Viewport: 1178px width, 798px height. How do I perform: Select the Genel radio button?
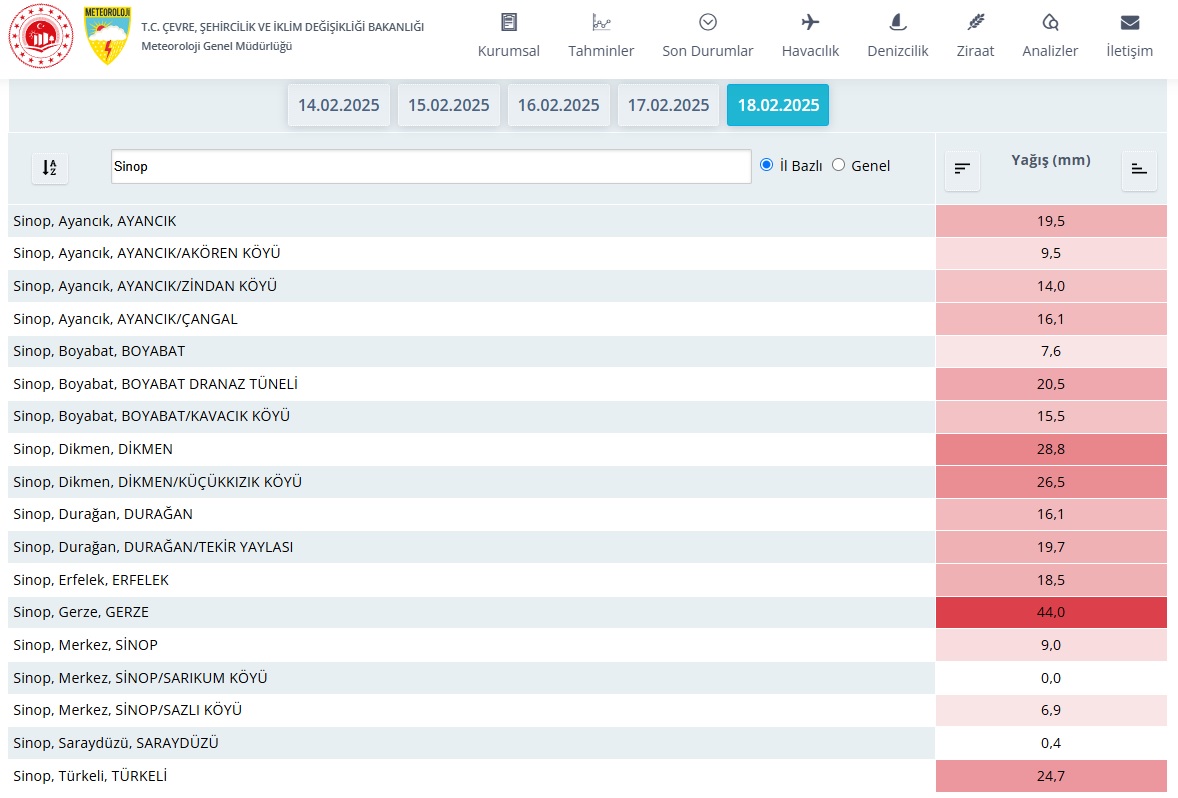pos(839,165)
